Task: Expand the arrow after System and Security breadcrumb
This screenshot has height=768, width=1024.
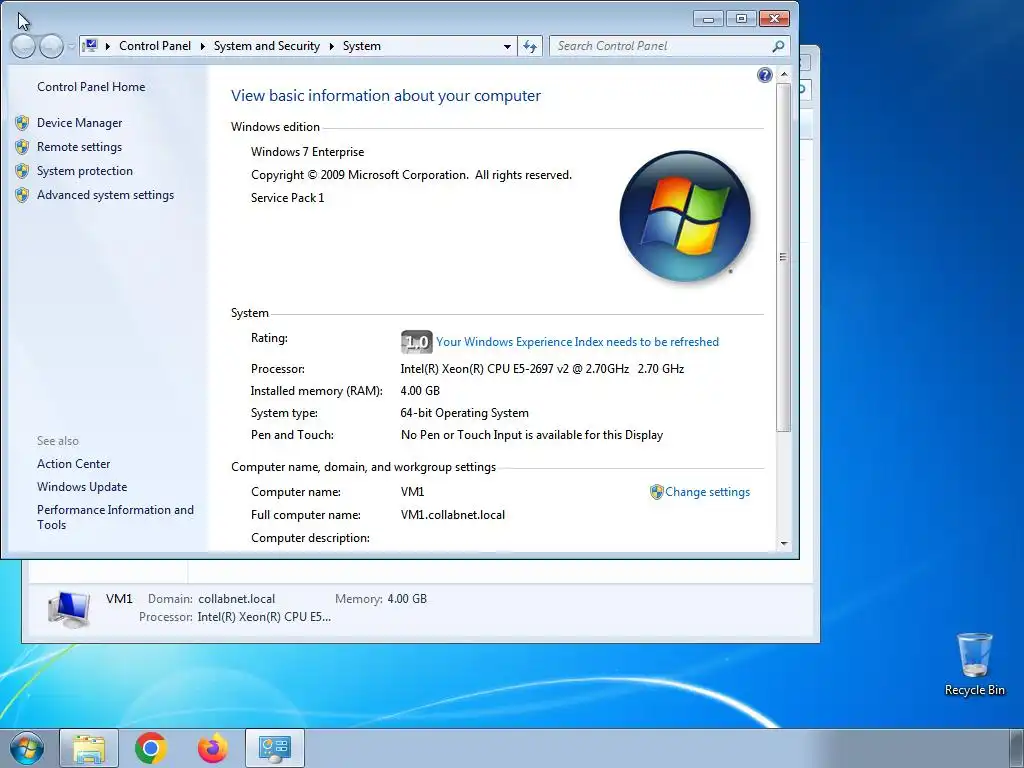Action: [332, 46]
